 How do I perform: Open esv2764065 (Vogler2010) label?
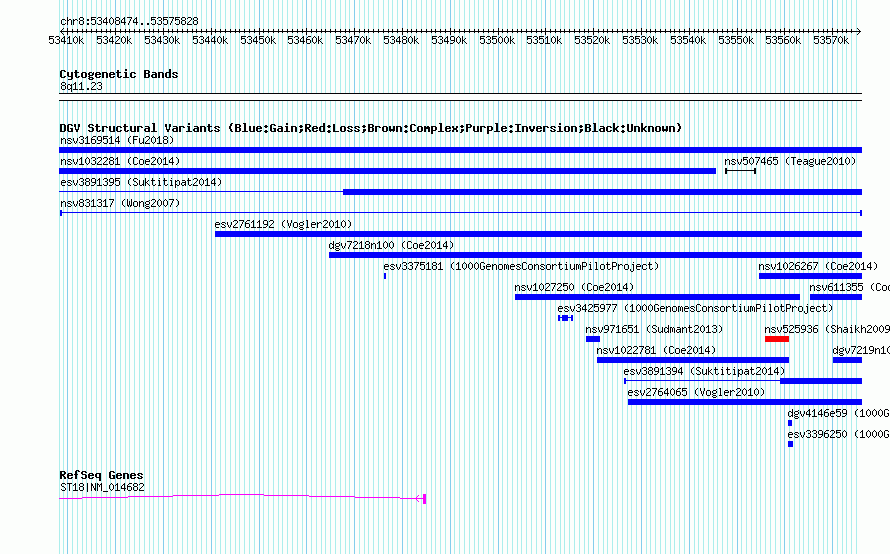696,392
